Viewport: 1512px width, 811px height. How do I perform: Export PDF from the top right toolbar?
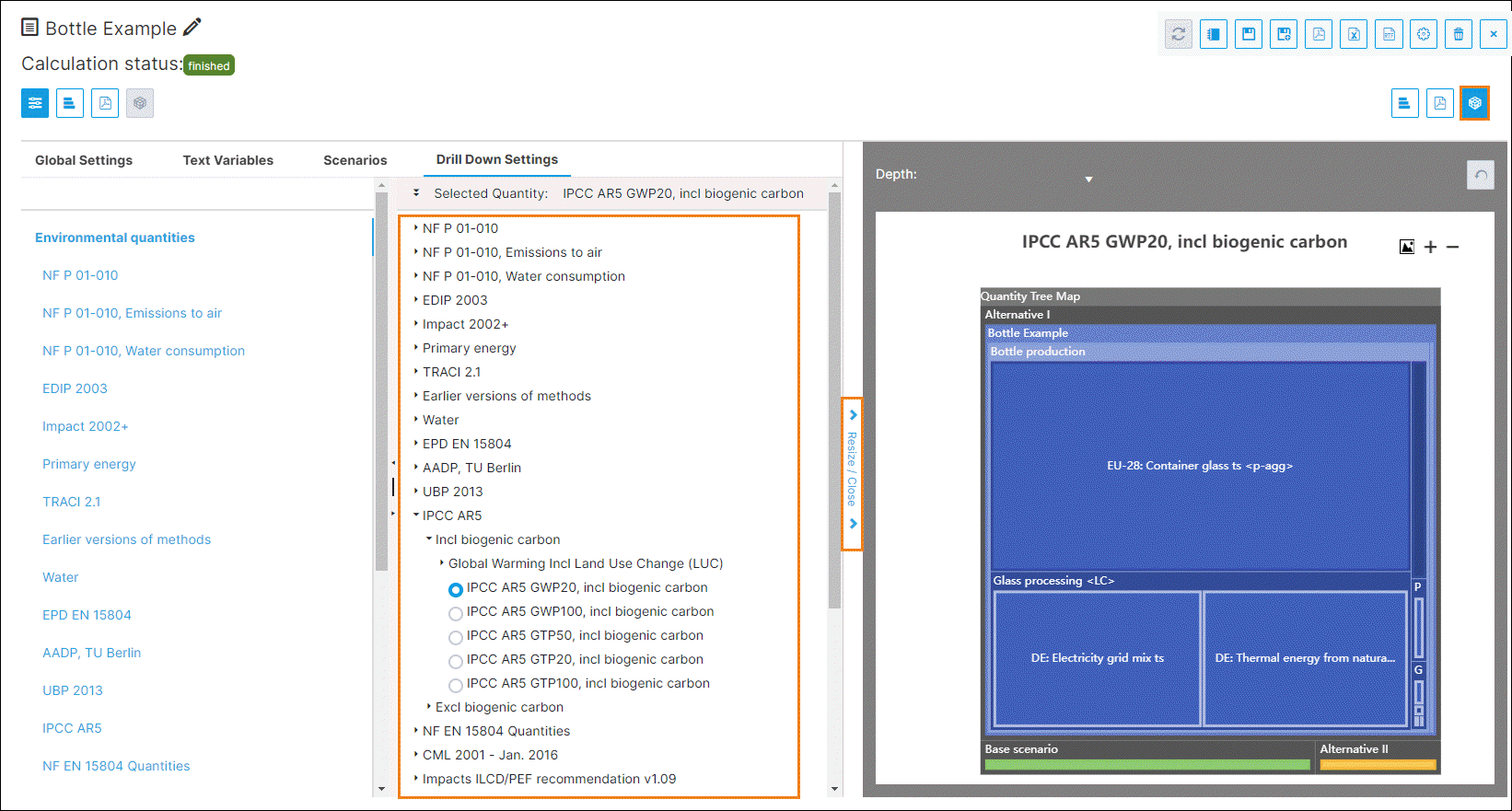pos(1319,35)
